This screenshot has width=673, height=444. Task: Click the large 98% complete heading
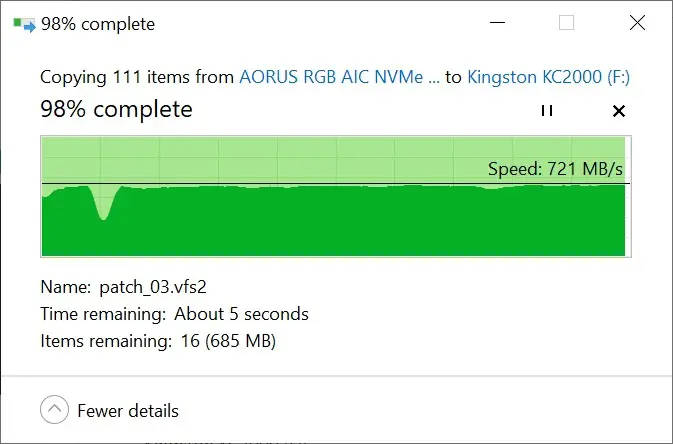click(x=116, y=109)
